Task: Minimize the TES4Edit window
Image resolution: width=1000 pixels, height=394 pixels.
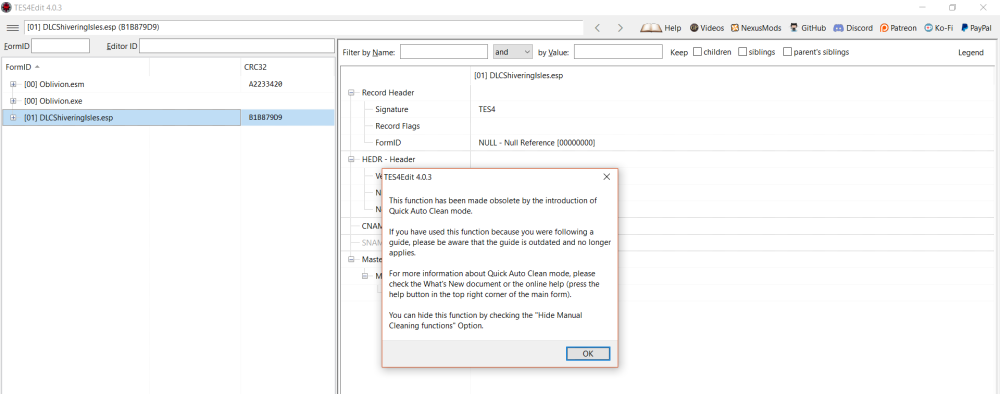Action: tap(923, 7)
